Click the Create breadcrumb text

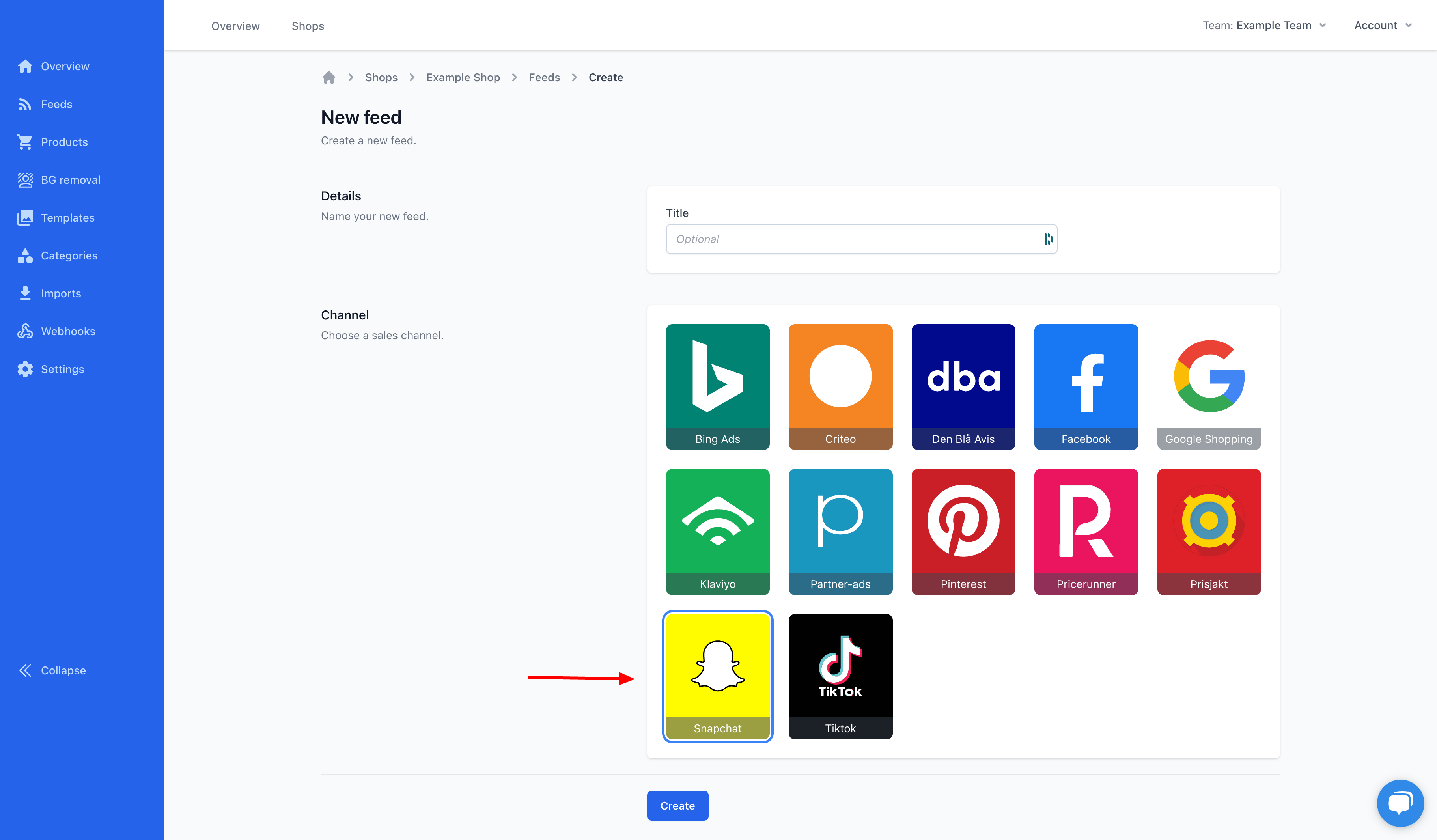point(606,78)
